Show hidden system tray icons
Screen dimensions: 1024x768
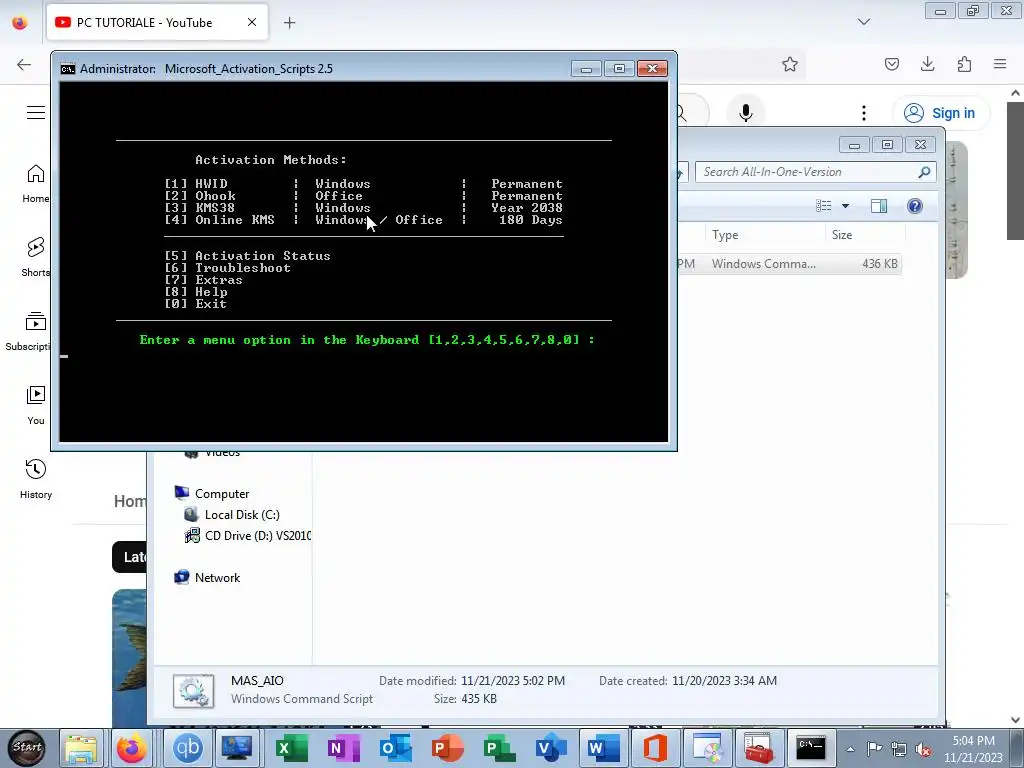point(850,749)
